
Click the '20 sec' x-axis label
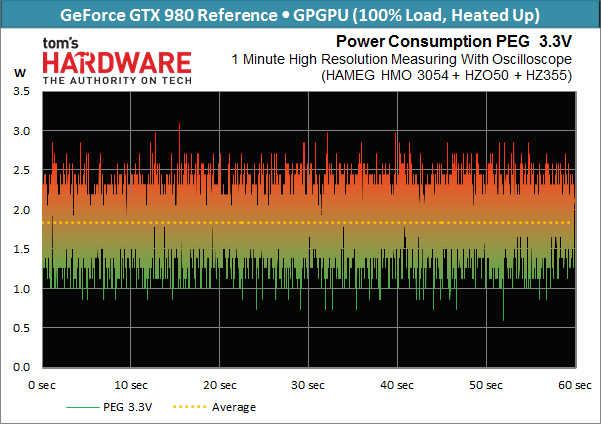(x=220, y=385)
